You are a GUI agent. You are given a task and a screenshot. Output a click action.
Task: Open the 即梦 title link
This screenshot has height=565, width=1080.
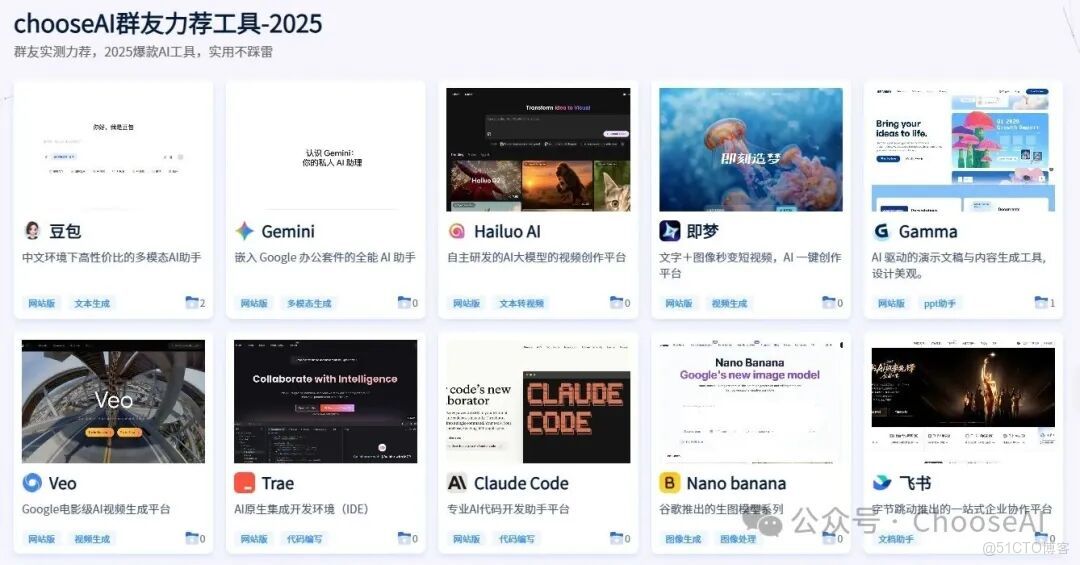point(703,232)
